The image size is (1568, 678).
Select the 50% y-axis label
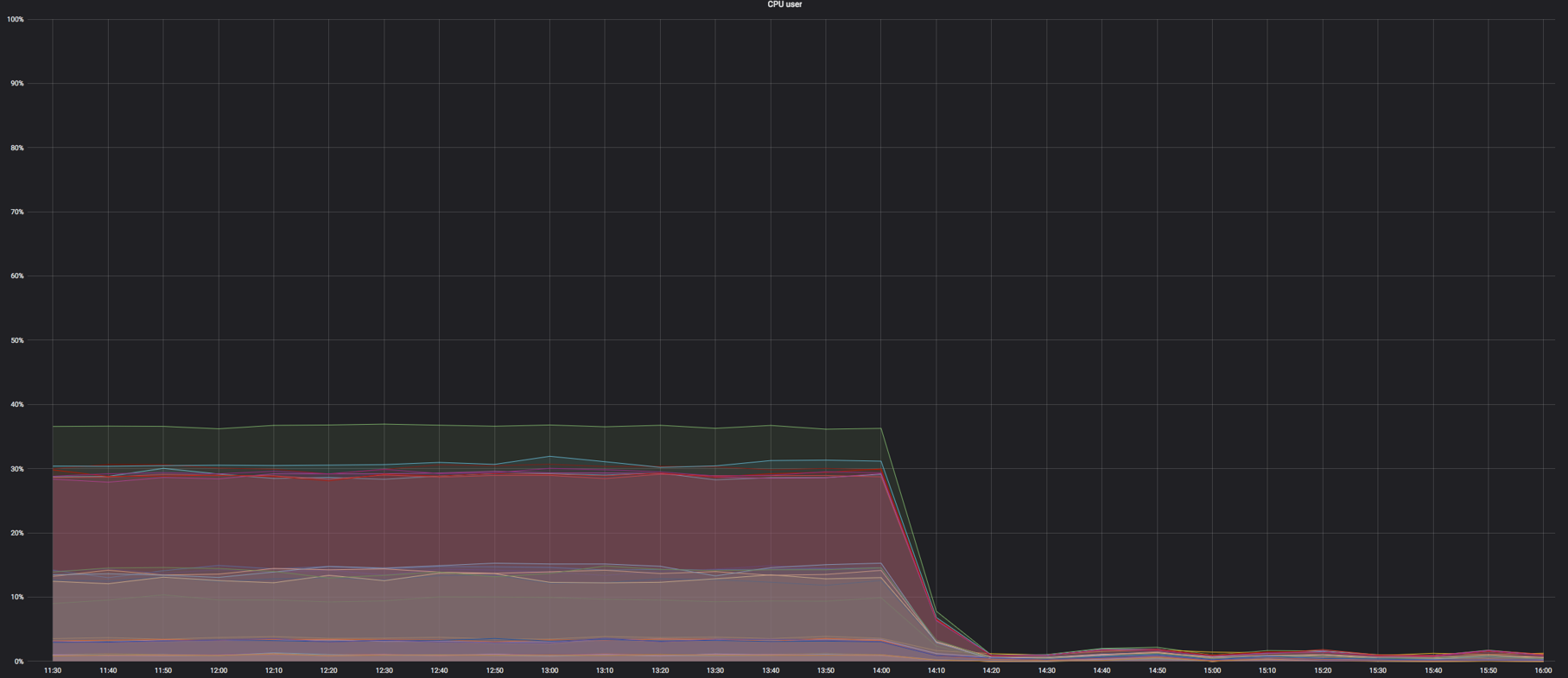tap(16, 340)
